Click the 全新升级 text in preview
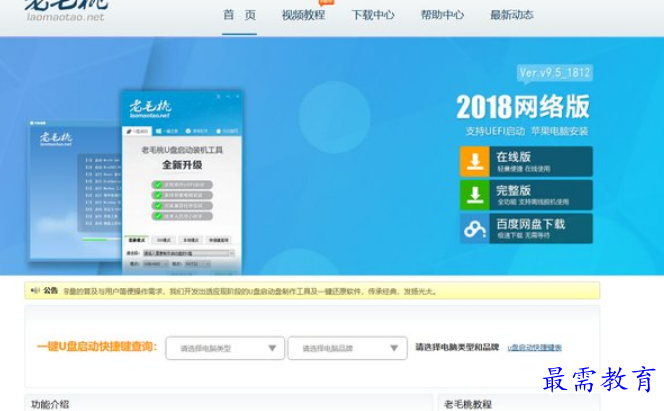The width and height of the screenshot is (664, 411). point(182,165)
